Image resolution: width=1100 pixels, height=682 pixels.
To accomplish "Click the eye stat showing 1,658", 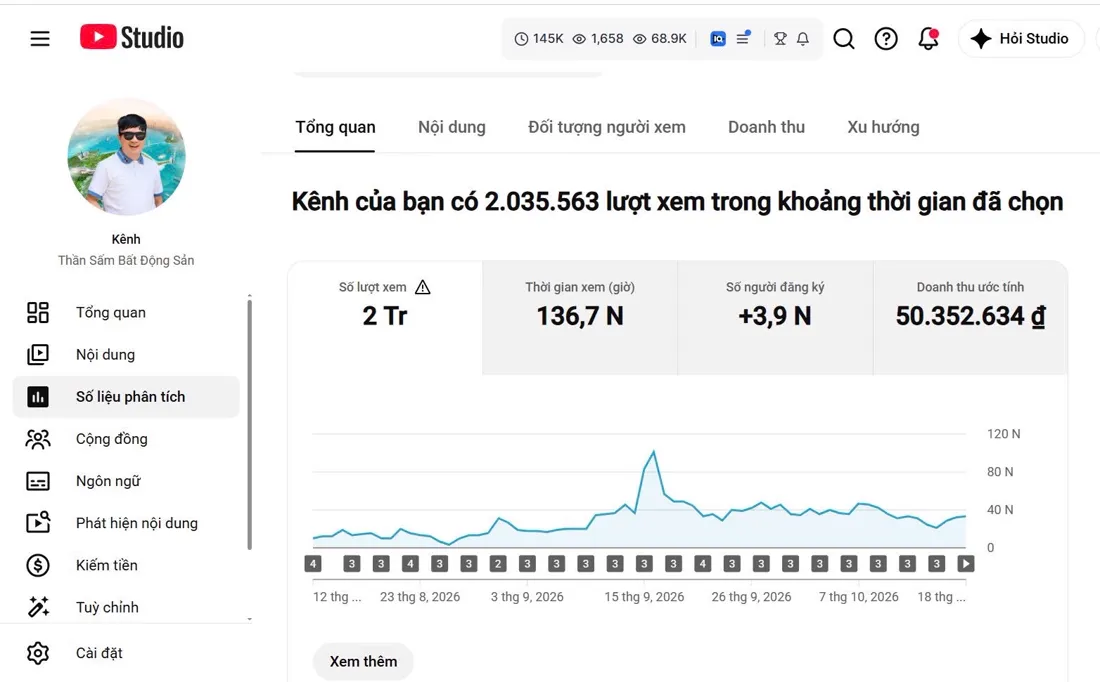I will click(598, 39).
